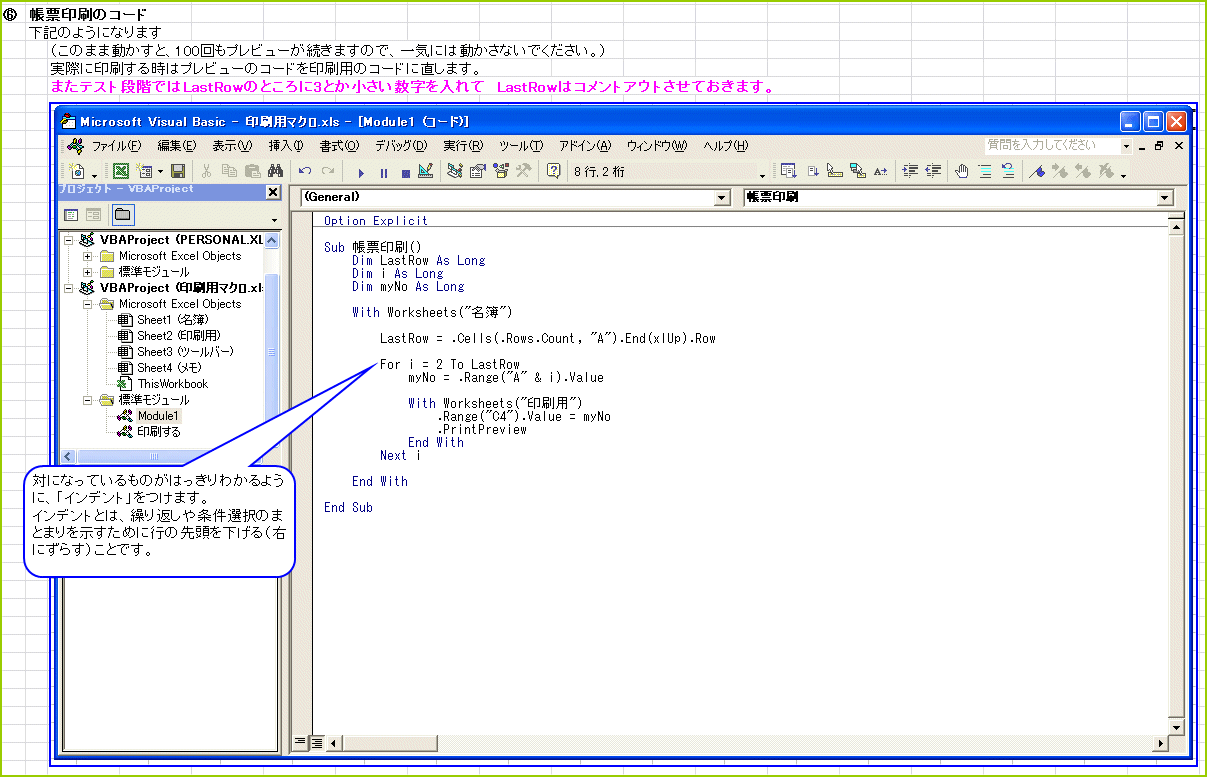
Task: Toggle breakpoint with the hand icon
Action: (962, 171)
